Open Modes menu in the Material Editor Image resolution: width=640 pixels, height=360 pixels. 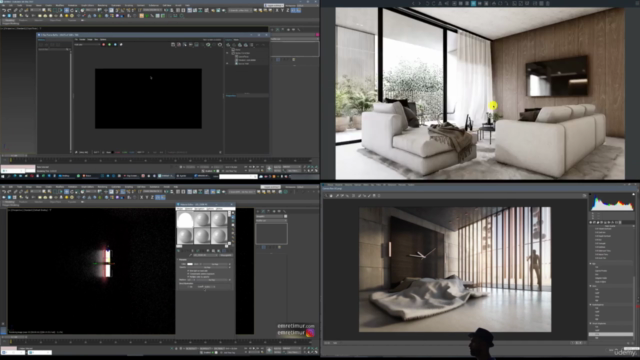point(180,209)
